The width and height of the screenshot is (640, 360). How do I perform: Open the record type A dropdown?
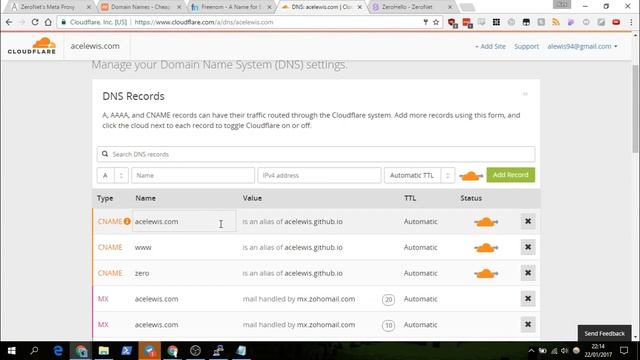tap(113, 175)
